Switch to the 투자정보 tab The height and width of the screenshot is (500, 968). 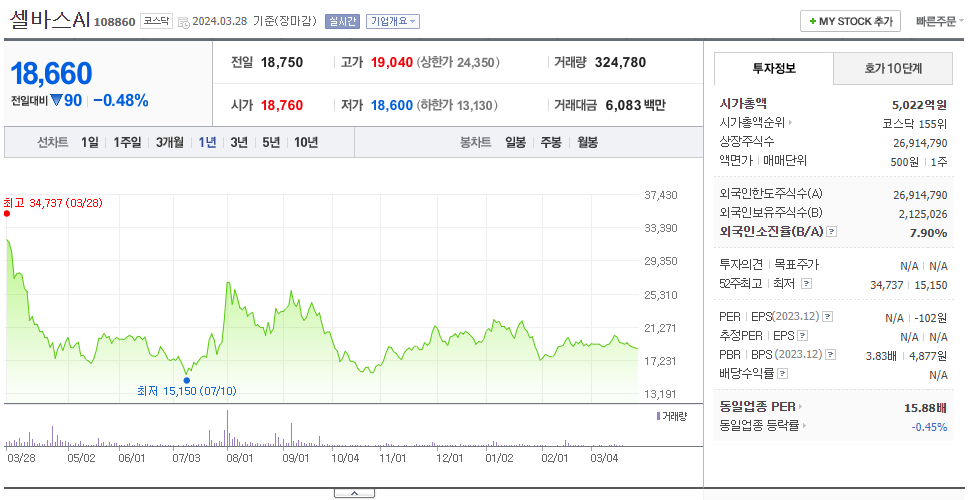click(774, 69)
